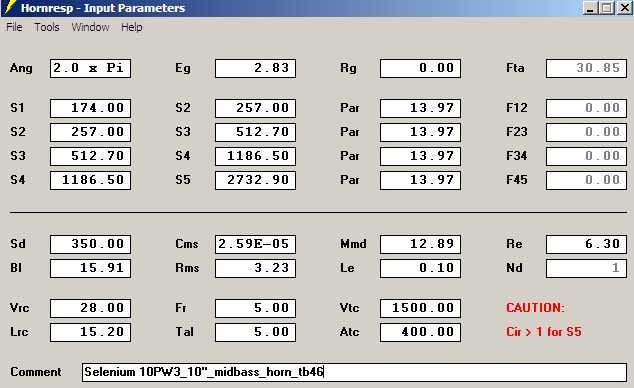Click the Ang label
The height and width of the screenshot is (388, 634).
click(x=21, y=68)
